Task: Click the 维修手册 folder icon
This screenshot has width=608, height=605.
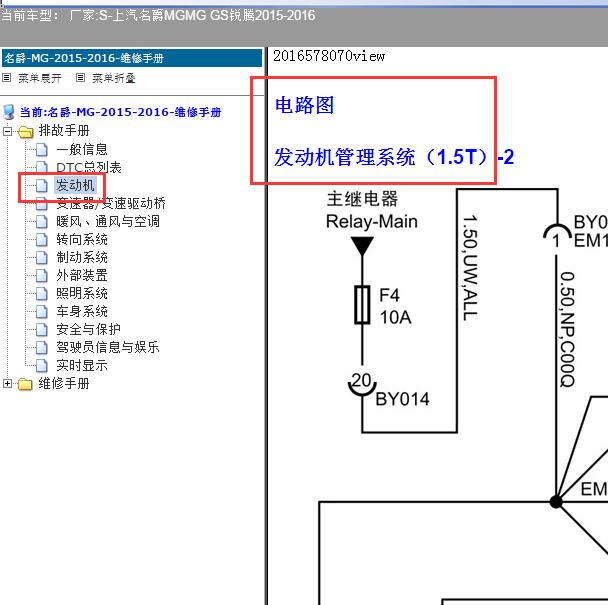Action: (26, 384)
